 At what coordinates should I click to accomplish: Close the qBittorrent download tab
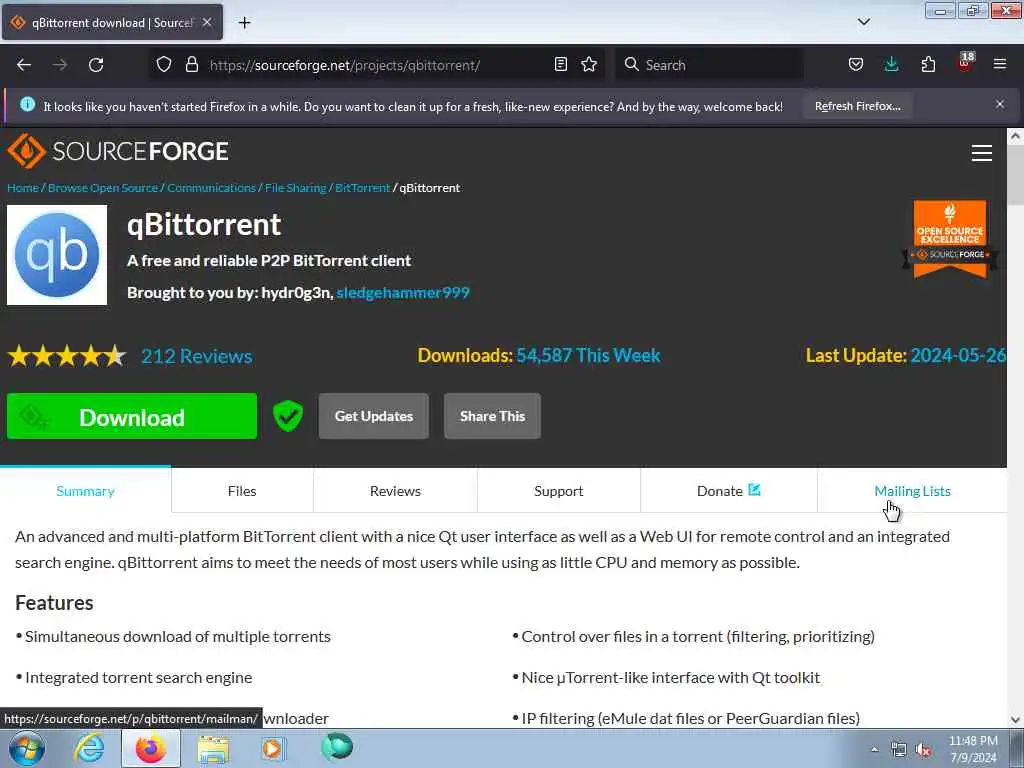point(207,22)
